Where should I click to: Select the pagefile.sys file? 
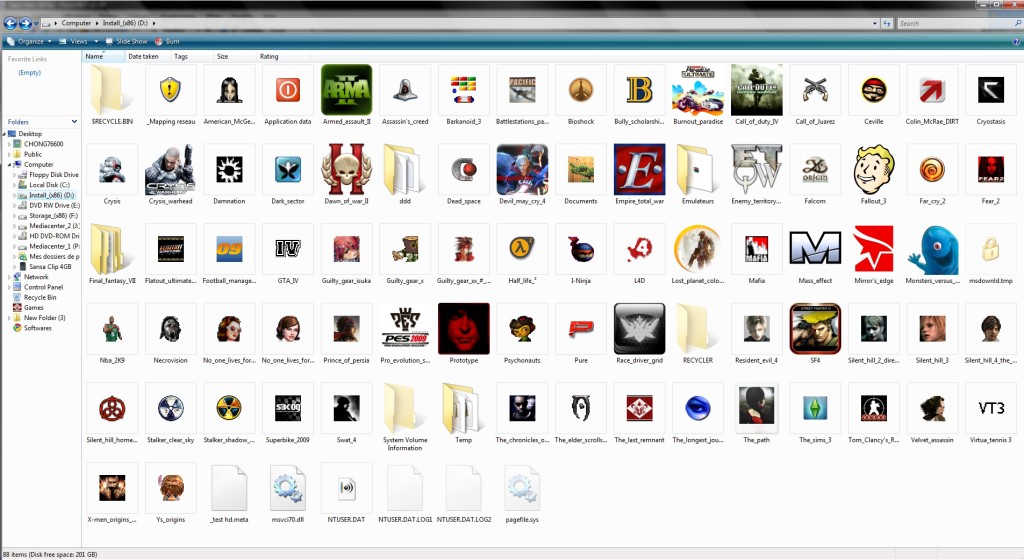522,488
